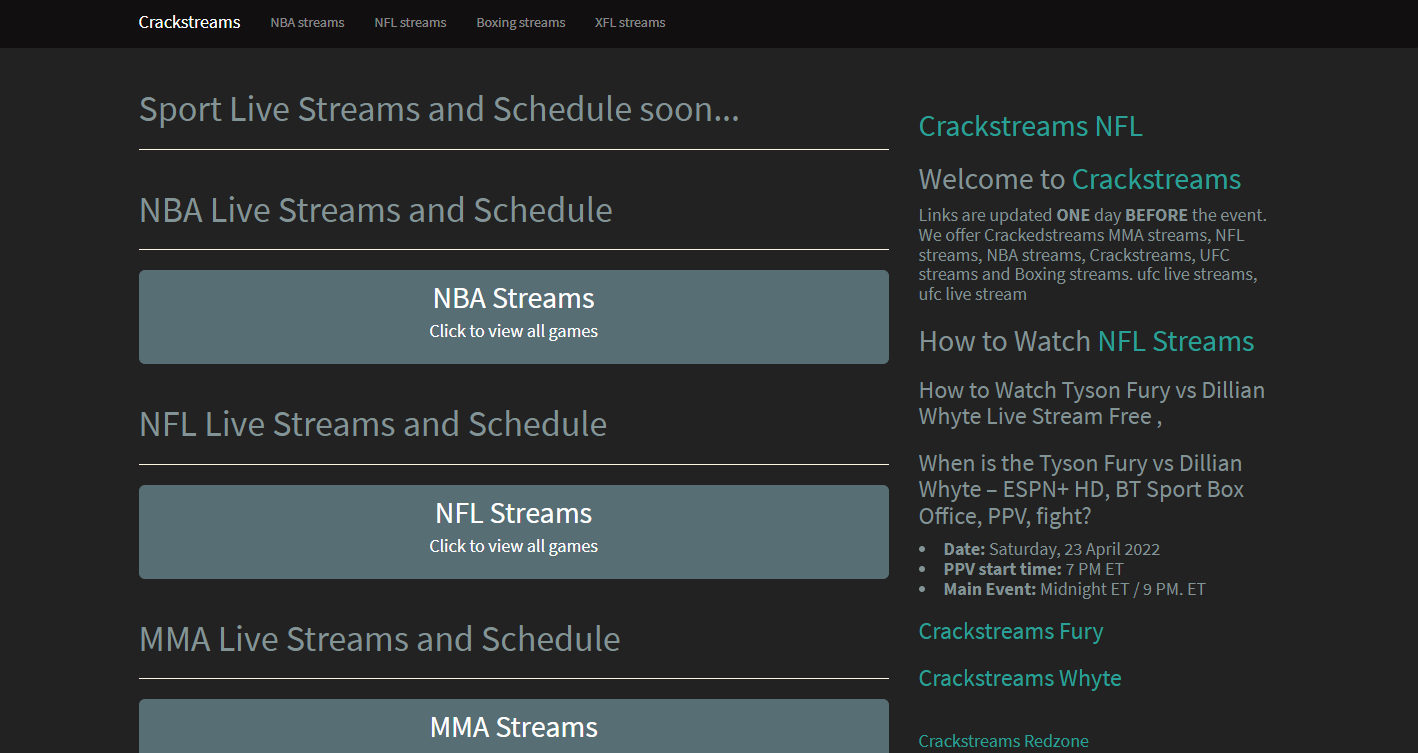This screenshot has width=1418, height=753.
Task: Click Crackstreams link in Welcome heading
Action: (1156, 180)
